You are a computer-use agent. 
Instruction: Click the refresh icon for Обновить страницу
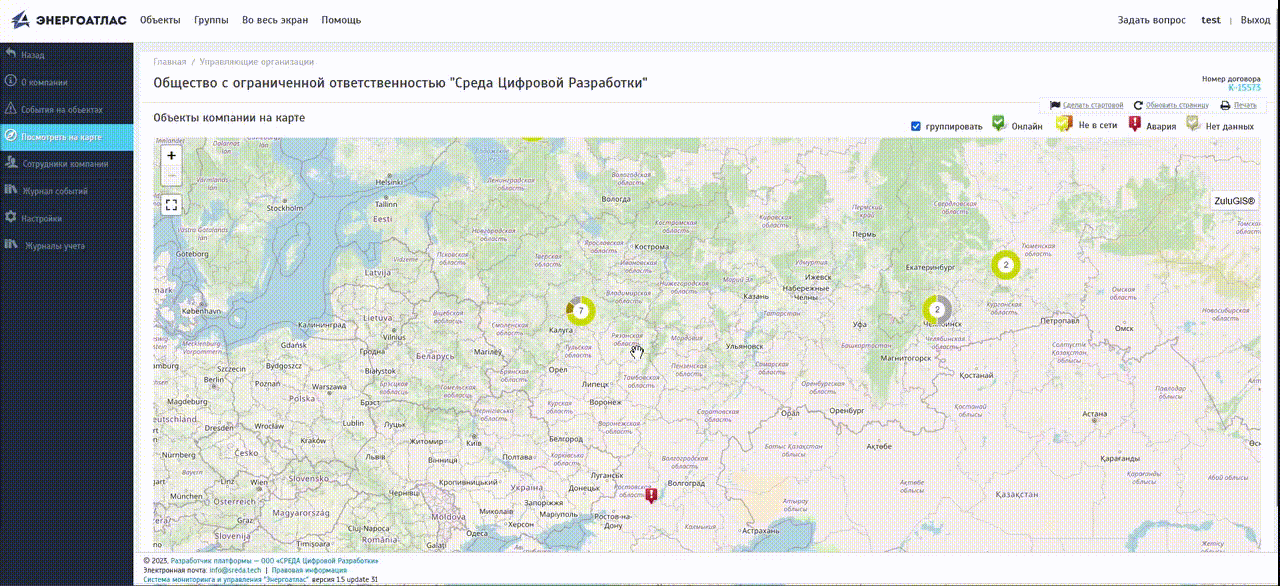pyautogui.click(x=1138, y=105)
